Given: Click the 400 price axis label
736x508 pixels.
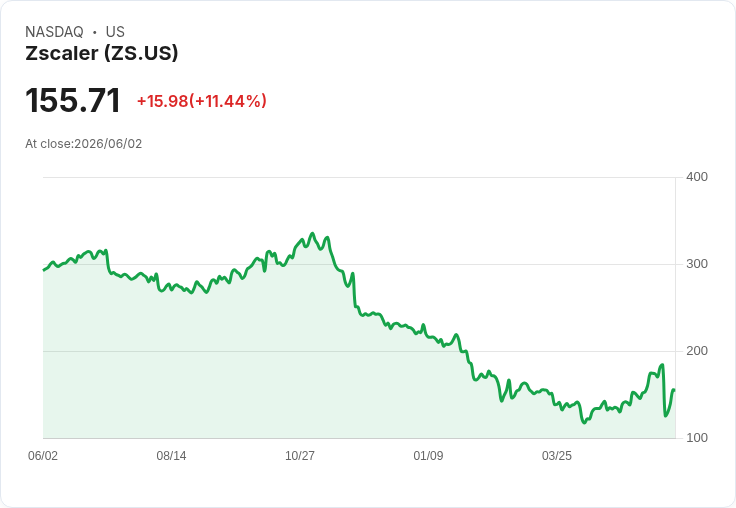Looking at the screenshot, I should pyautogui.click(x=697, y=177).
